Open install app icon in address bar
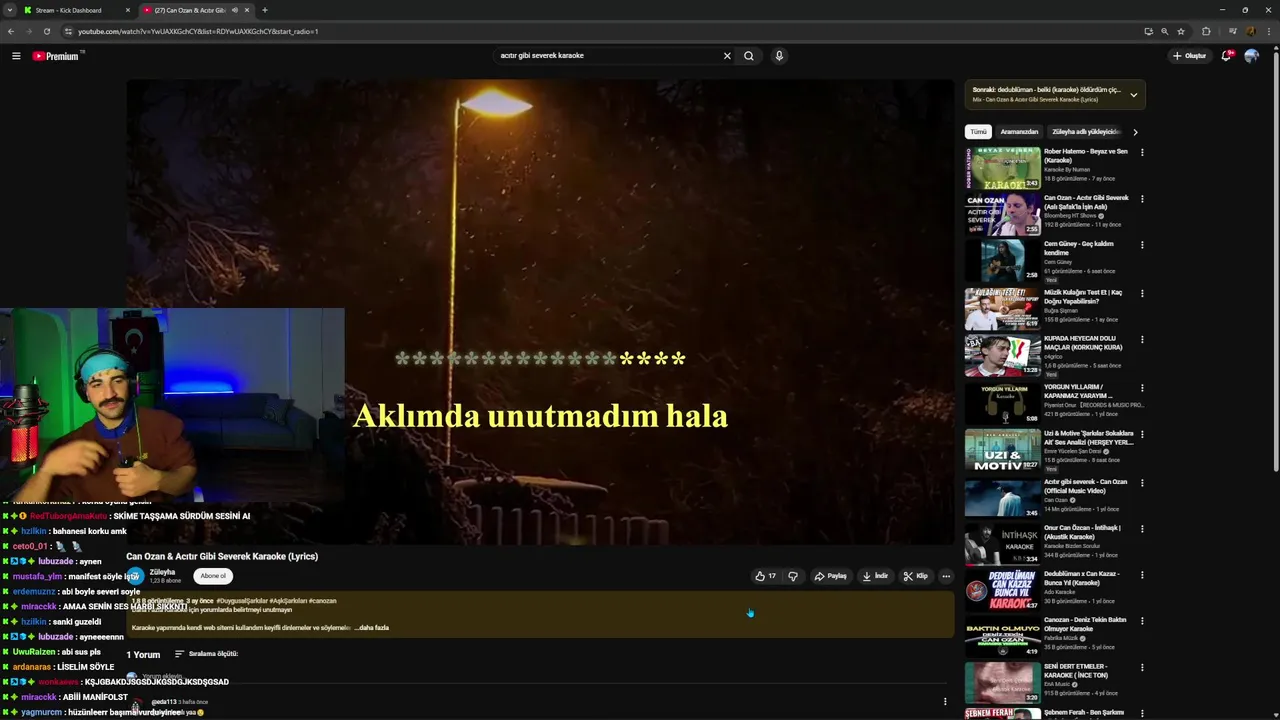 [x=1149, y=31]
